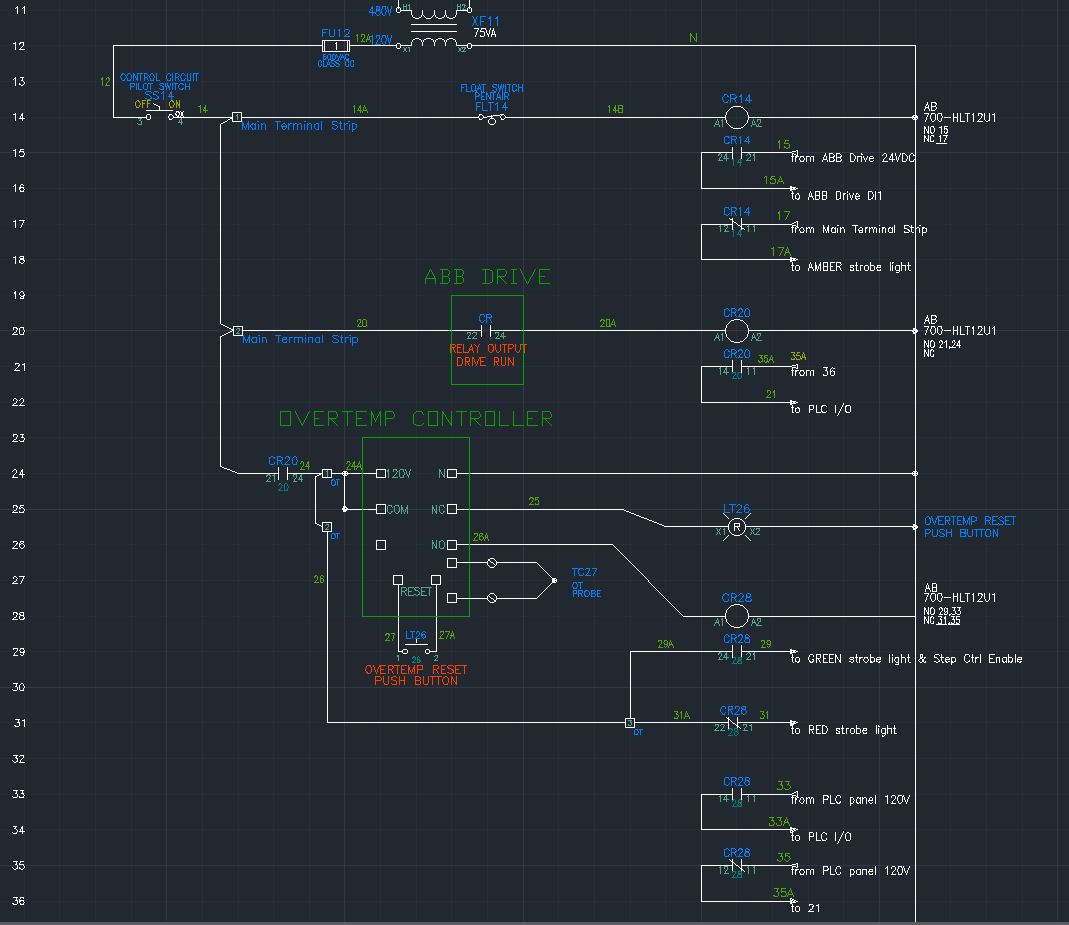The image size is (1069, 925).
Task: Select the CR28 relay coil symbol
Action: (x=737, y=616)
